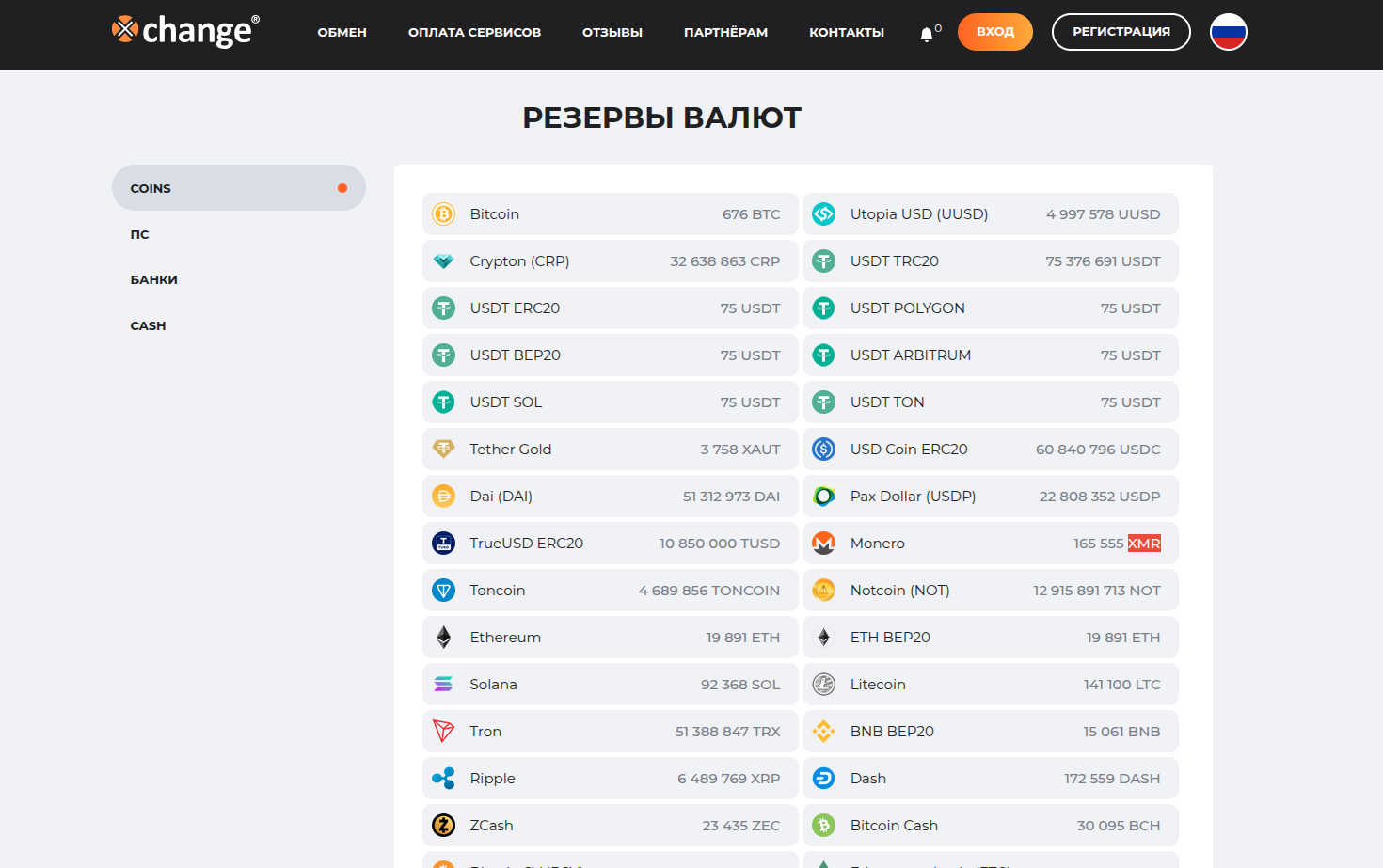The image size is (1383, 868).
Task: Select the БАНКИ category tab
Action: coord(154,279)
